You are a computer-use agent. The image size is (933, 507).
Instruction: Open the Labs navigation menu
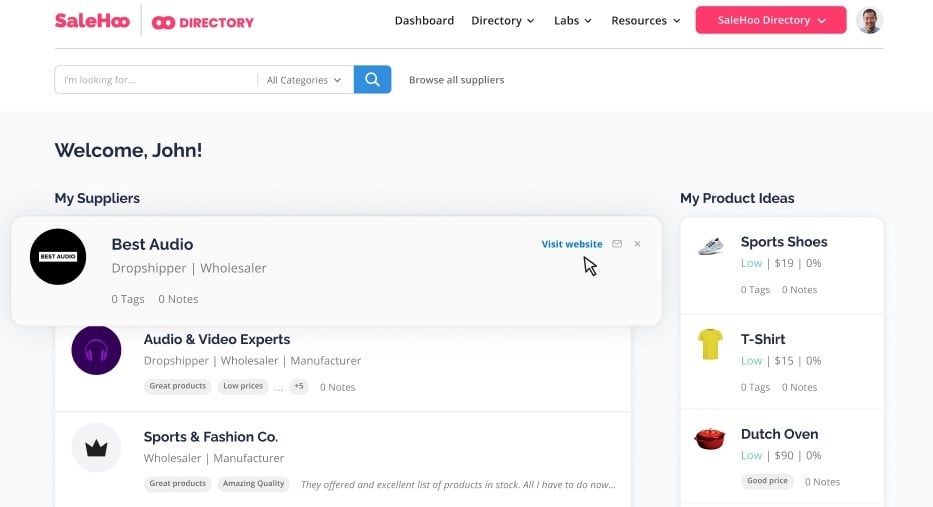[x=572, y=20]
